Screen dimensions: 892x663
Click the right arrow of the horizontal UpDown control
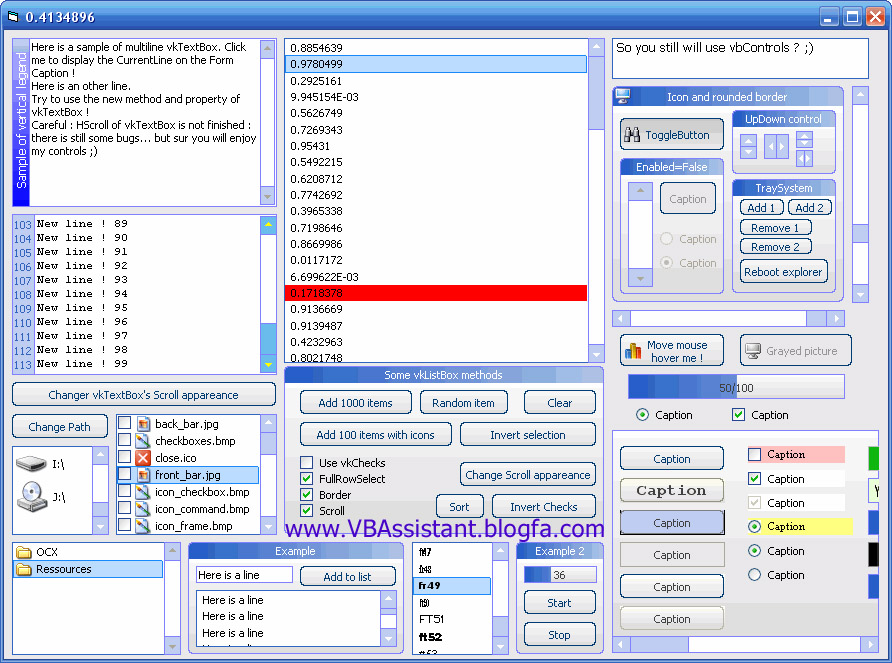782,147
